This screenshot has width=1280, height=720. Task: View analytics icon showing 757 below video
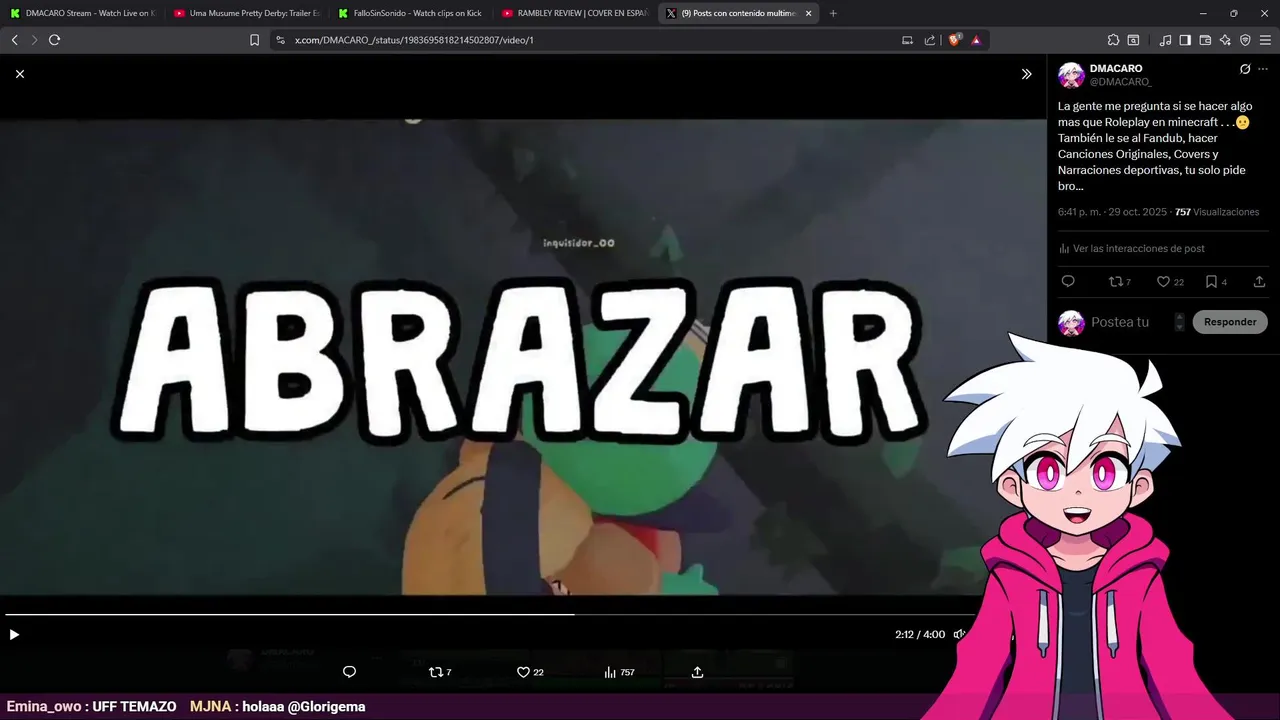tap(619, 672)
